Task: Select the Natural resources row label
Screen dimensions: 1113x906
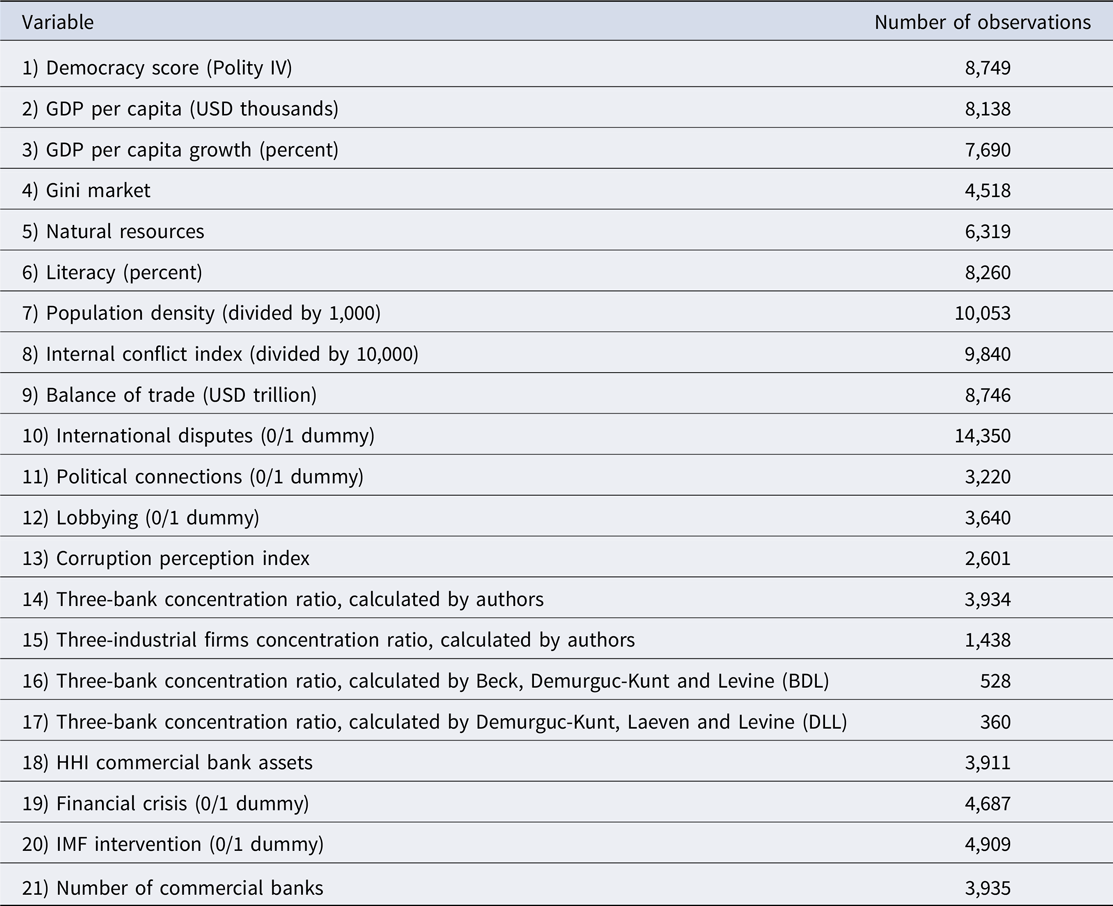Action: pyautogui.click(x=113, y=231)
